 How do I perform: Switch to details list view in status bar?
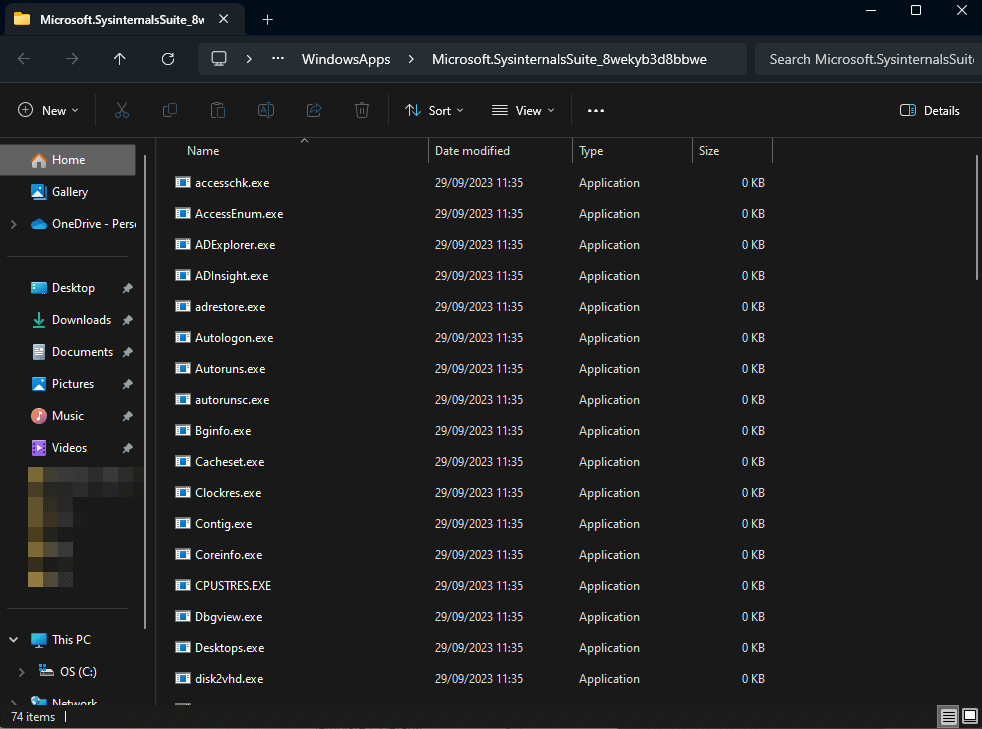pyautogui.click(x=948, y=716)
